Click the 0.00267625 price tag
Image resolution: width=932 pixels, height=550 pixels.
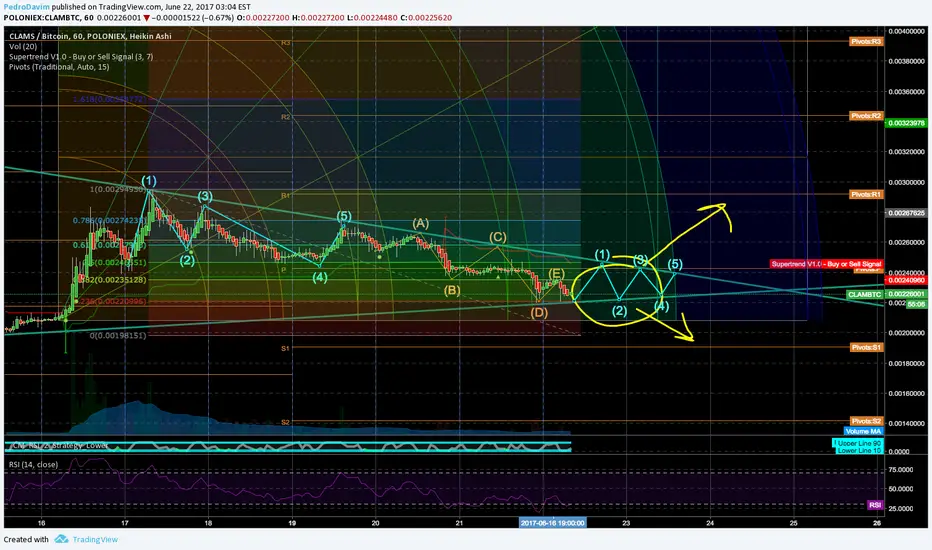906,212
